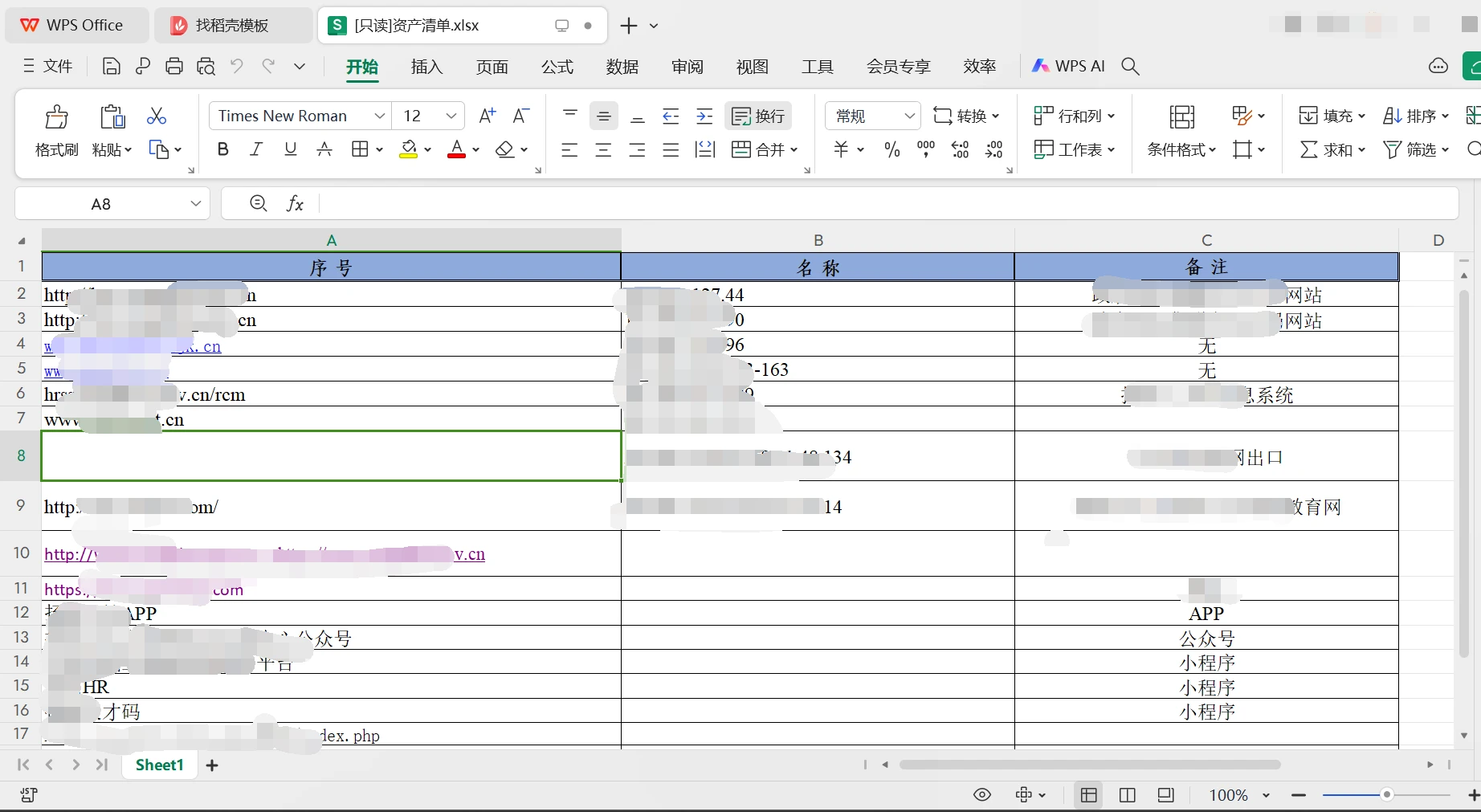Toggle Italic formatting

point(256,149)
